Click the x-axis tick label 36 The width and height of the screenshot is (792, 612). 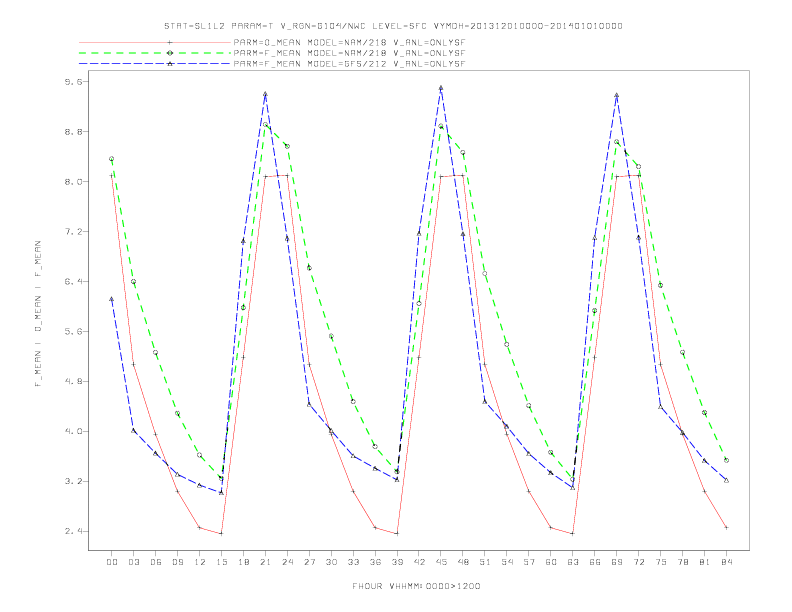pos(375,562)
